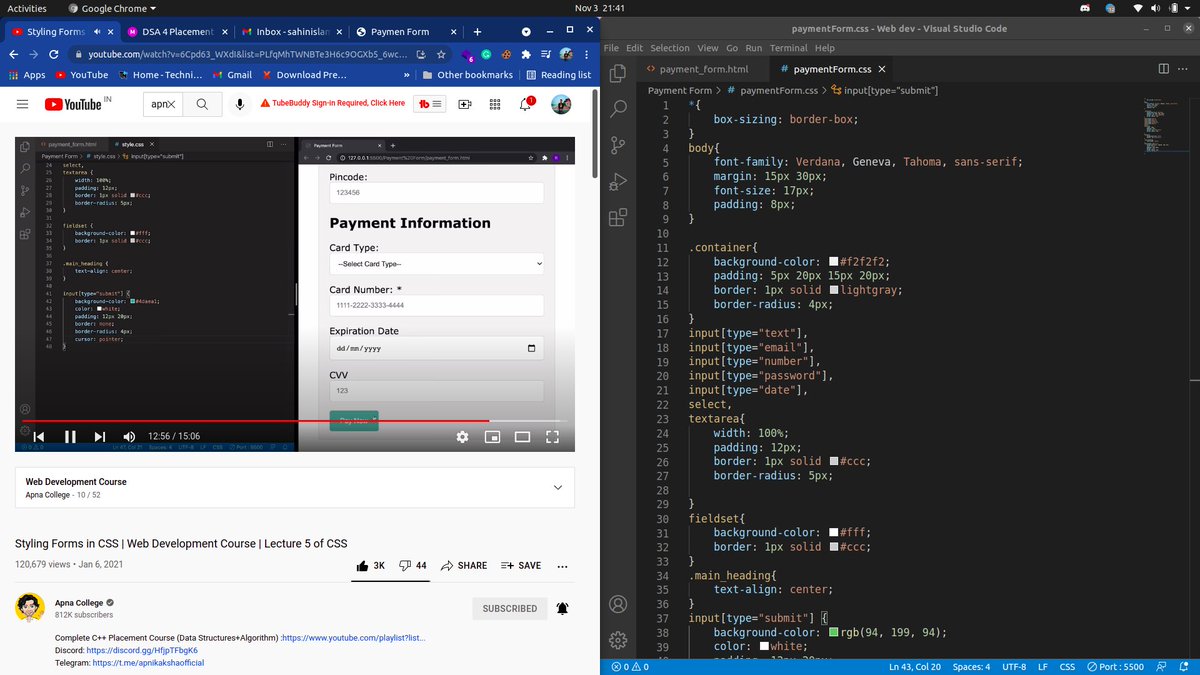The image size is (1200, 675).
Task: Click input[type="submit"] breadcrumb symbol
Action: click(x=885, y=90)
